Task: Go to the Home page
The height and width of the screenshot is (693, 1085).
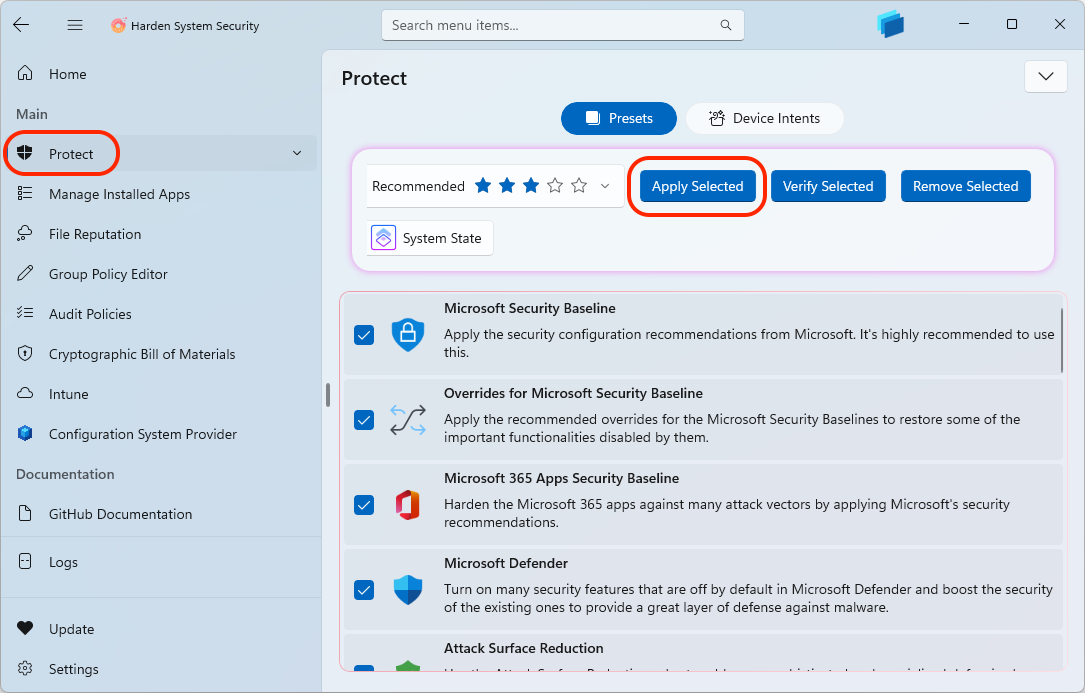Action: [x=161, y=73]
